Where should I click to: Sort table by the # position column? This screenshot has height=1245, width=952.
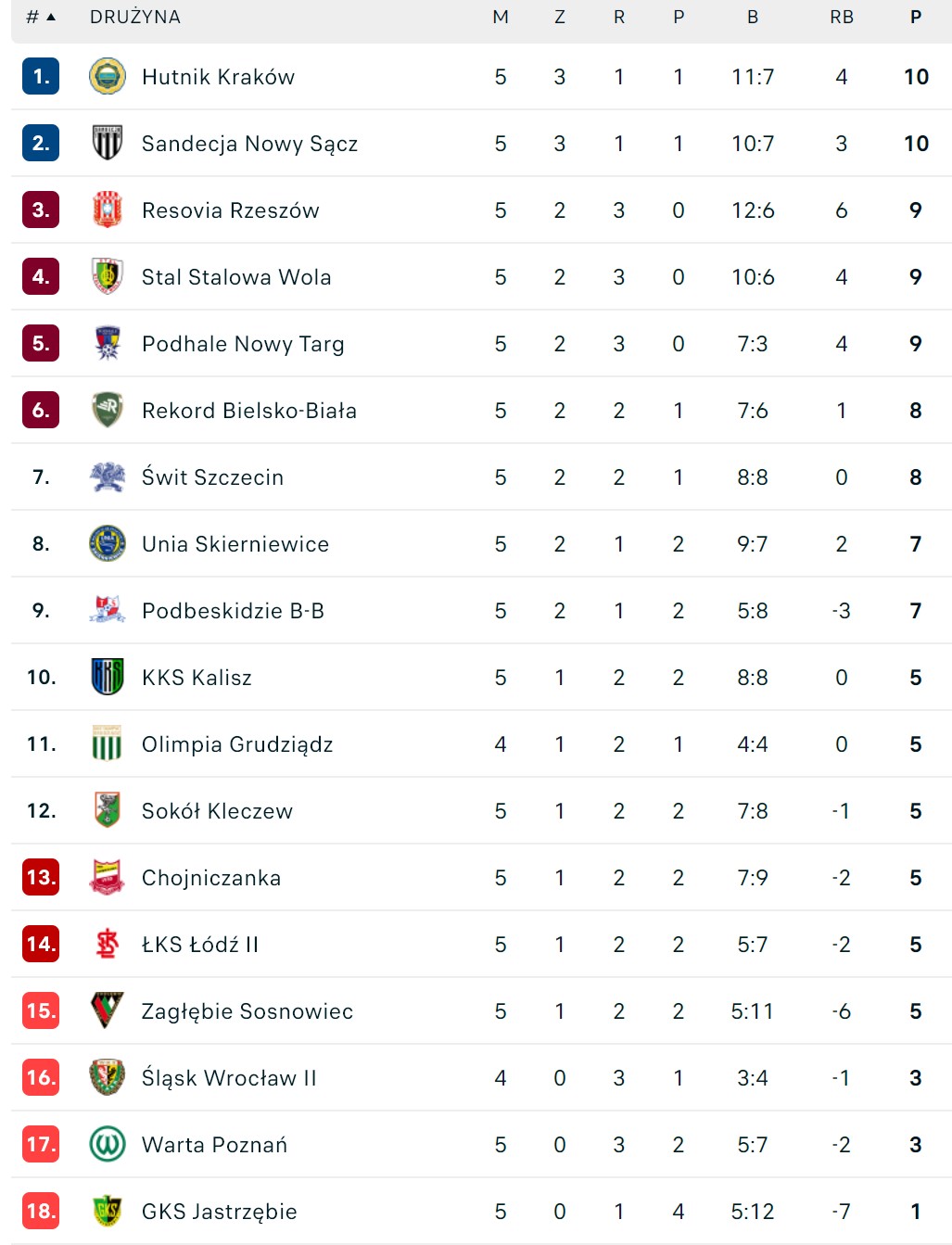40,18
